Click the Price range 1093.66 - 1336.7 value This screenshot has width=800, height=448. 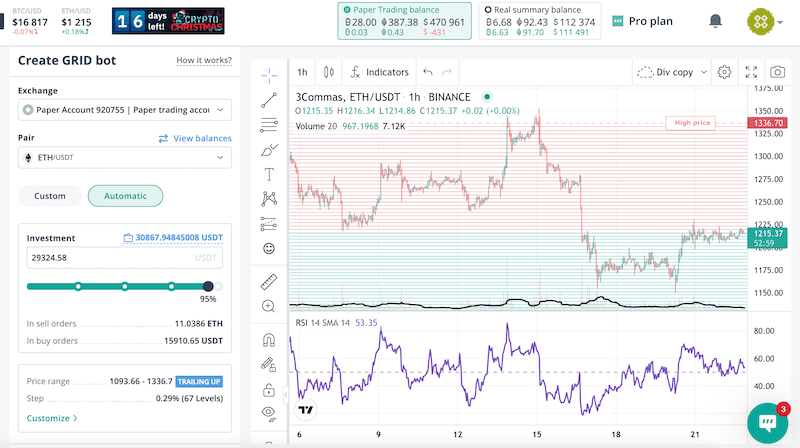[141, 381]
